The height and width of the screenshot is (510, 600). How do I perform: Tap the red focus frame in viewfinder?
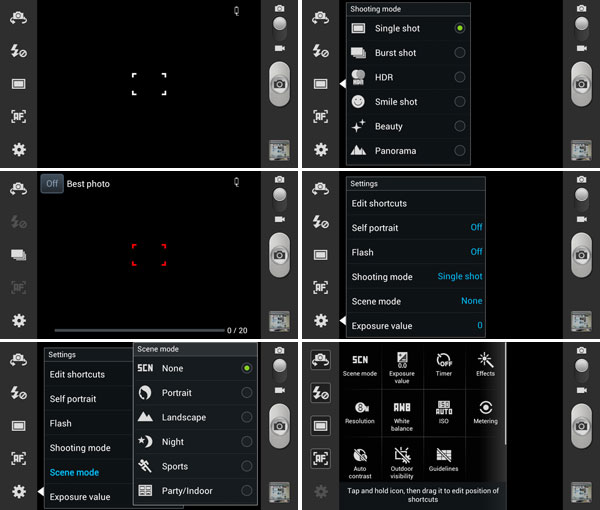click(x=149, y=255)
